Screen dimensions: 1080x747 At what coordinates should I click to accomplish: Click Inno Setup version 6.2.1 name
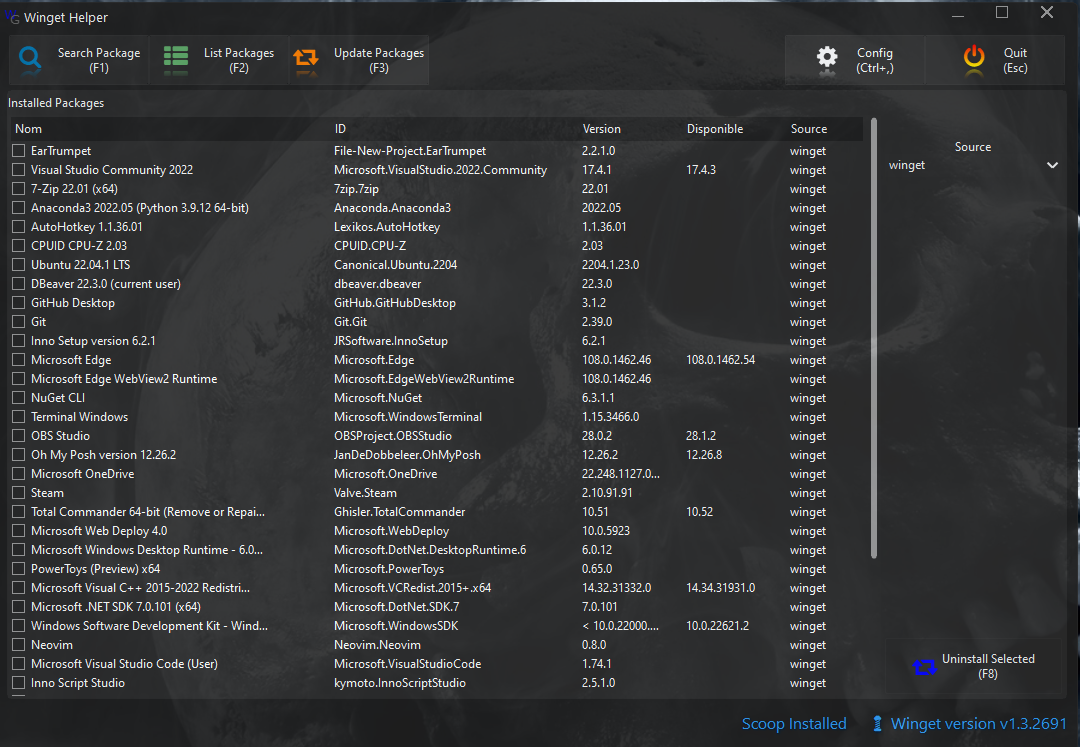point(93,341)
